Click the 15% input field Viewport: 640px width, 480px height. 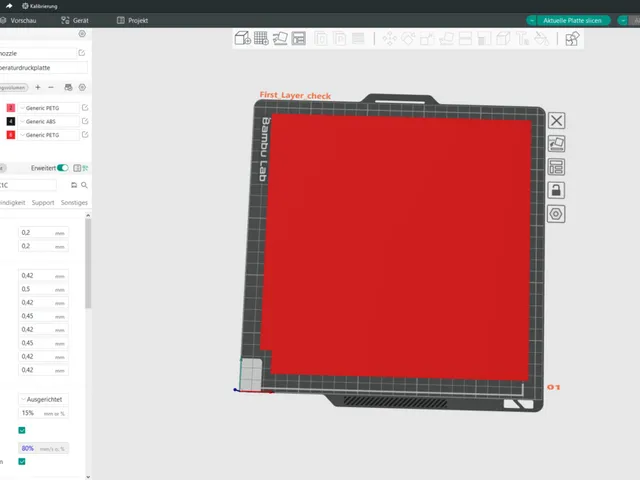tap(43, 413)
